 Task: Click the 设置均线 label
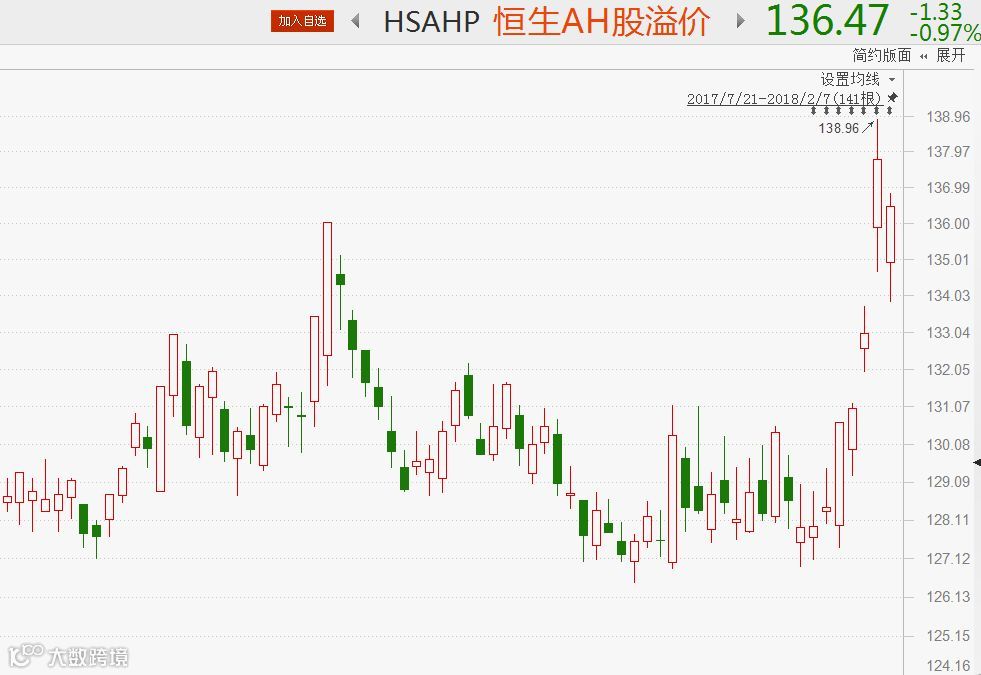click(x=850, y=79)
